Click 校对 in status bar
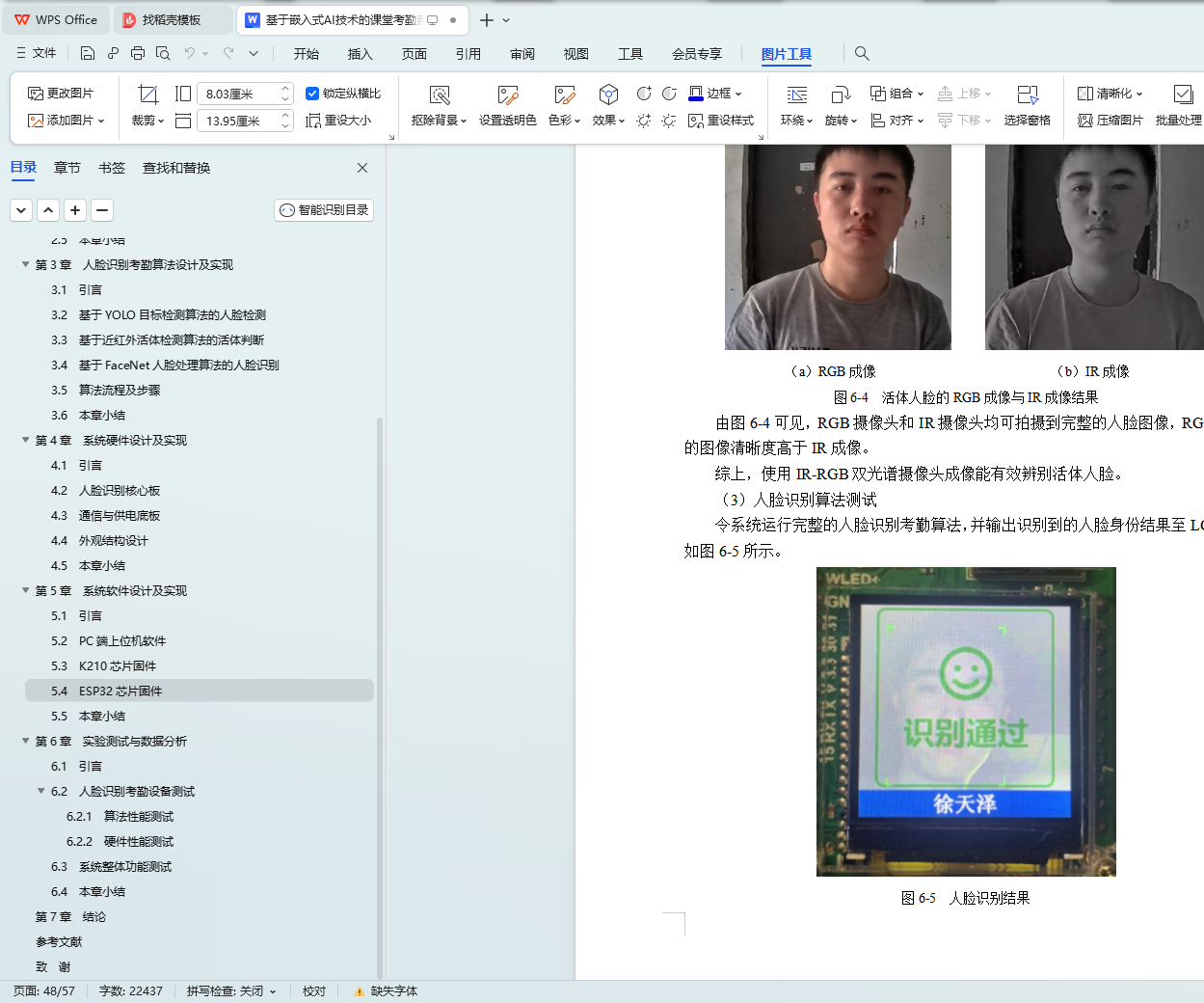Viewport: 1204px width, 1003px height. pos(314,991)
